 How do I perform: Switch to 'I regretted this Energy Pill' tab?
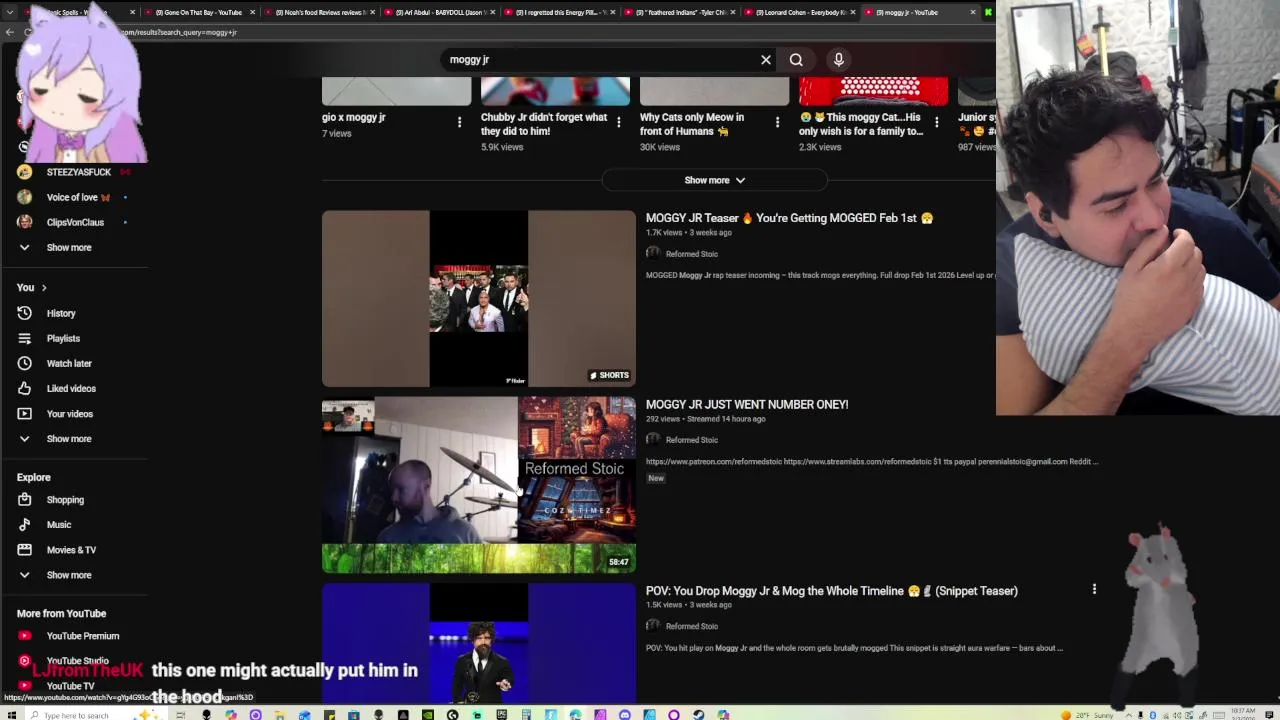[561, 12]
